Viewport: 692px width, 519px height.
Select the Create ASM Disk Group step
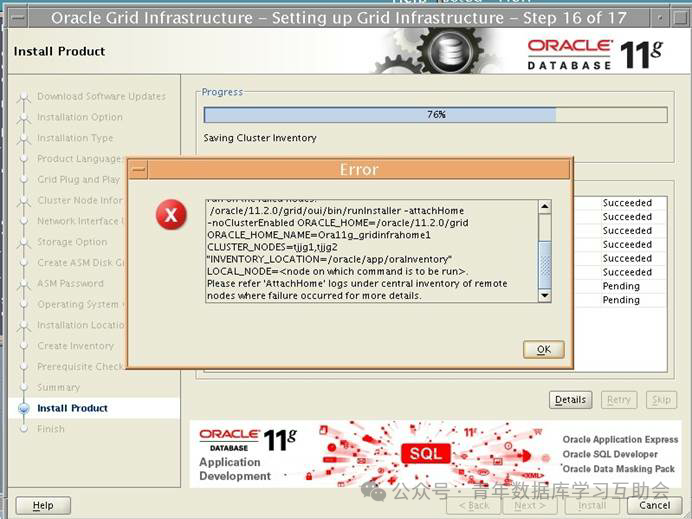point(81,263)
